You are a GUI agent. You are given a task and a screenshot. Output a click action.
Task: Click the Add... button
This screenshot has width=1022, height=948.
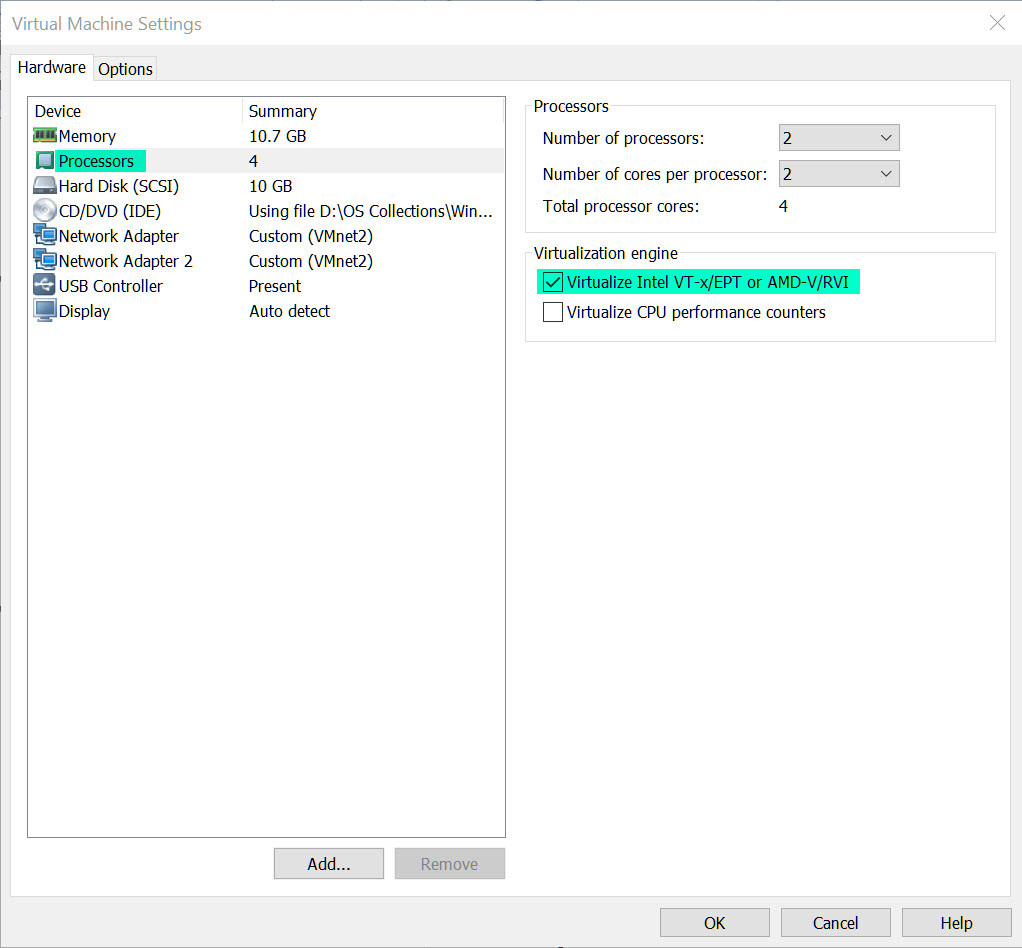(x=328, y=864)
